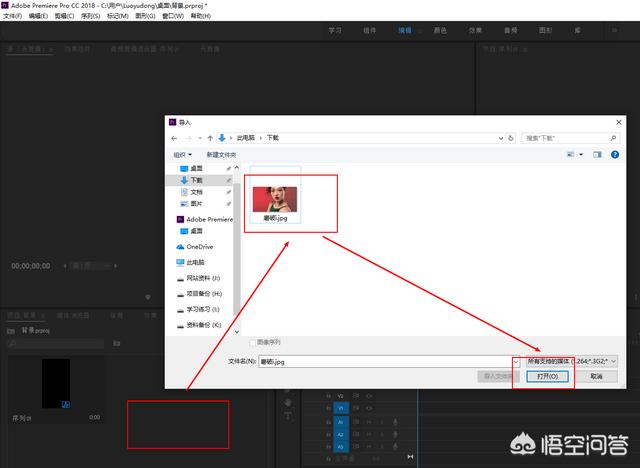Click the refresh icon beside the address bar
640x468 pixels.
click(513, 136)
